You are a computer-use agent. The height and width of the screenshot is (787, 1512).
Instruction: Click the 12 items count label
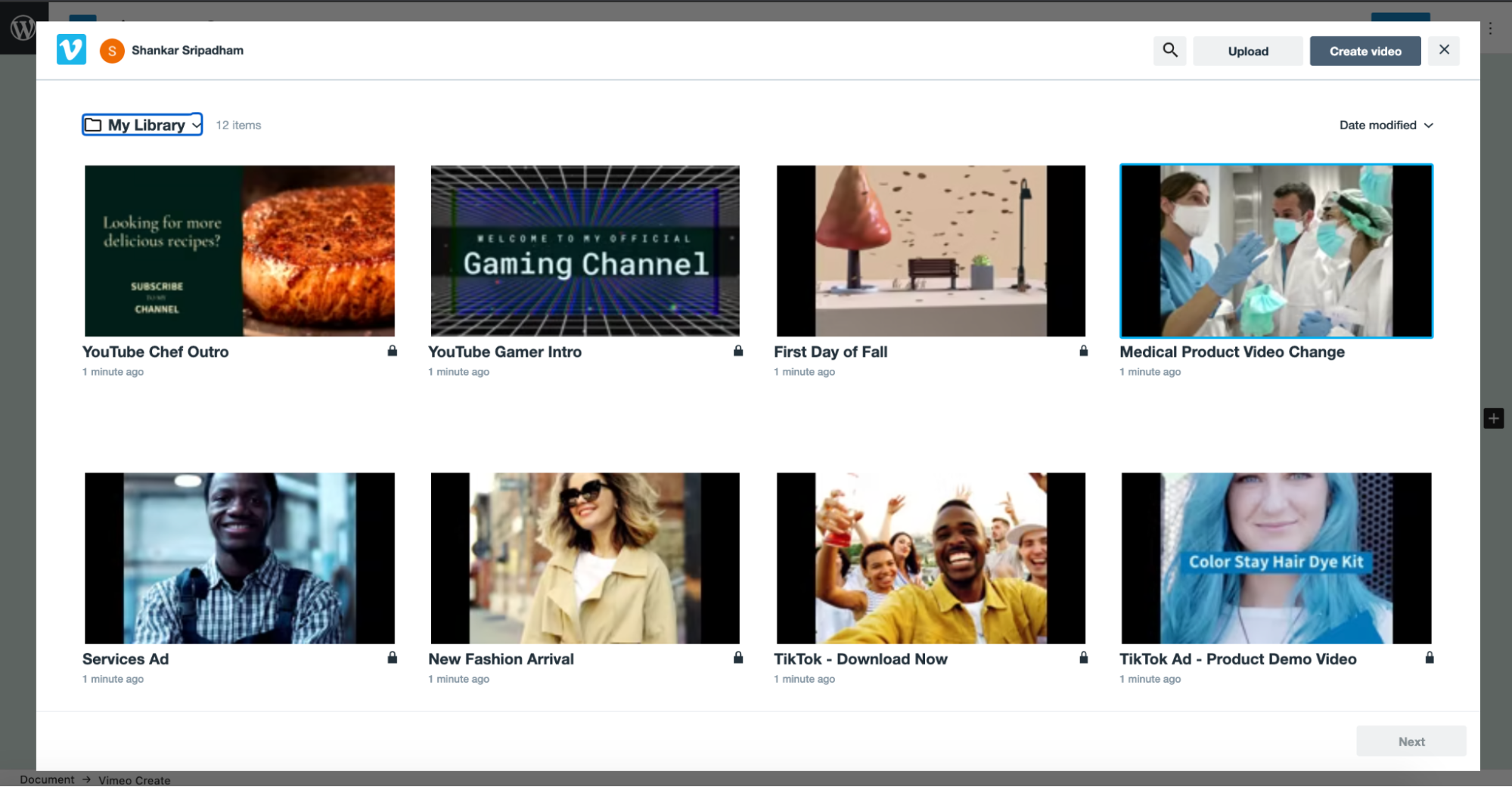(238, 125)
